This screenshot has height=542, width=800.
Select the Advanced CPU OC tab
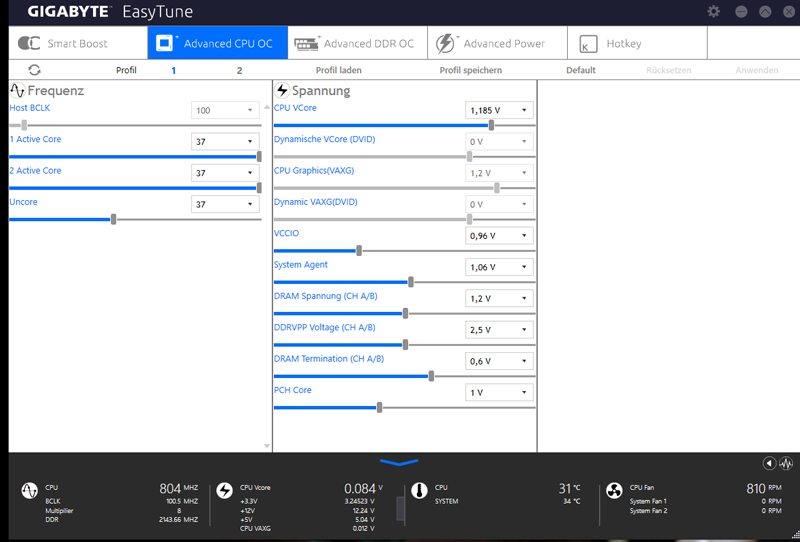pyautogui.click(x=218, y=43)
